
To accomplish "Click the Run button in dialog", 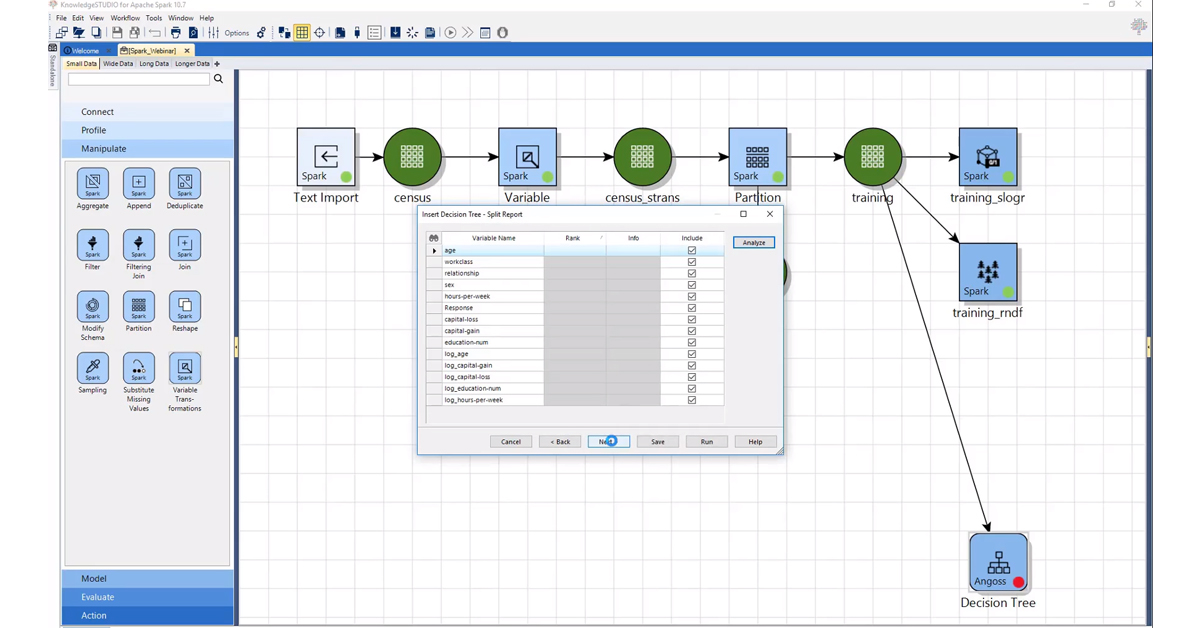I will click(x=707, y=441).
